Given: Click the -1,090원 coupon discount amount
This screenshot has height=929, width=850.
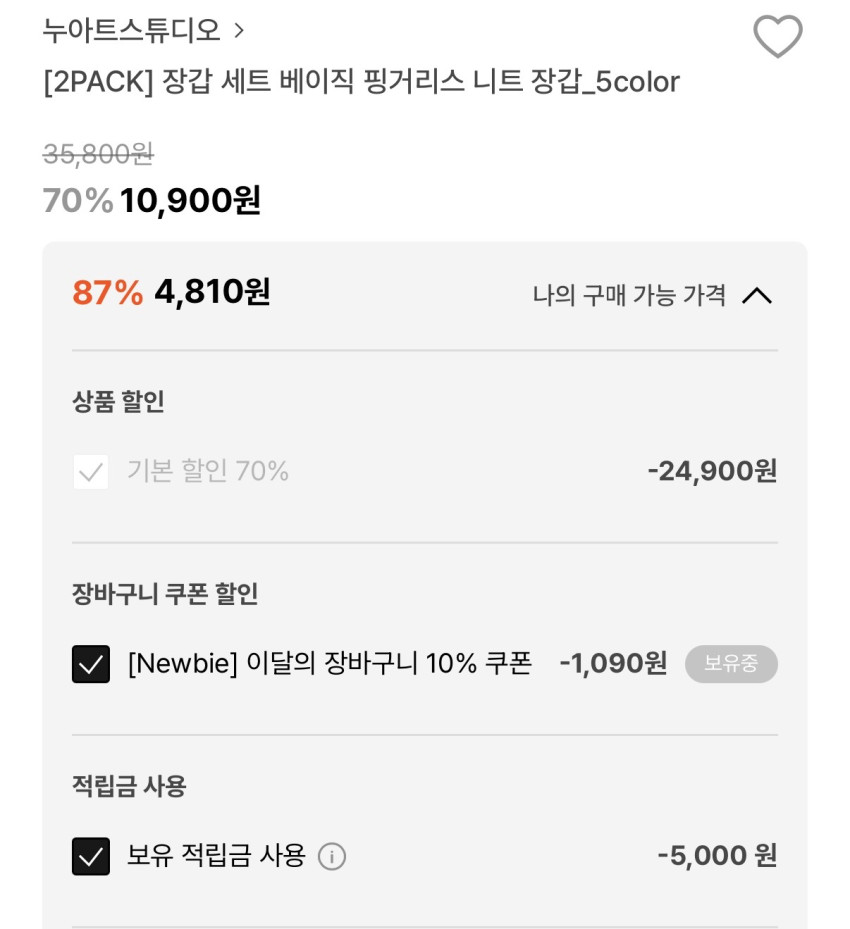Looking at the screenshot, I should (x=613, y=663).
